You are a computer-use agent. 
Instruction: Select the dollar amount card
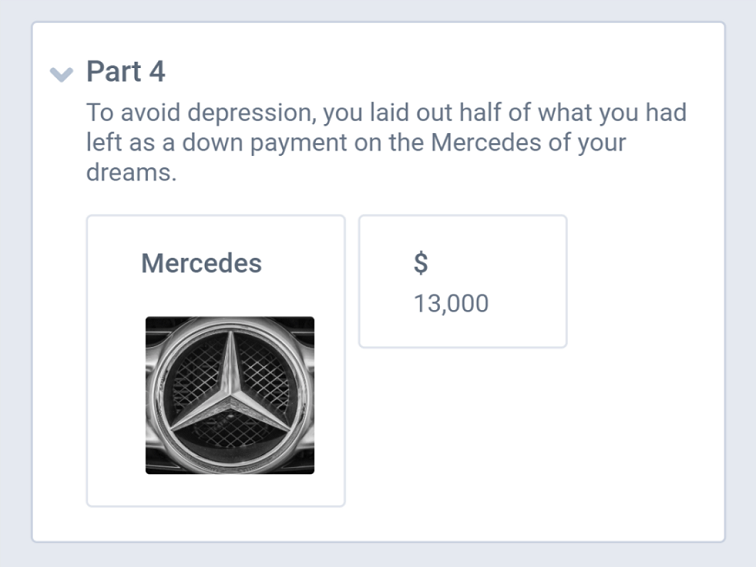click(x=463, y=282)
